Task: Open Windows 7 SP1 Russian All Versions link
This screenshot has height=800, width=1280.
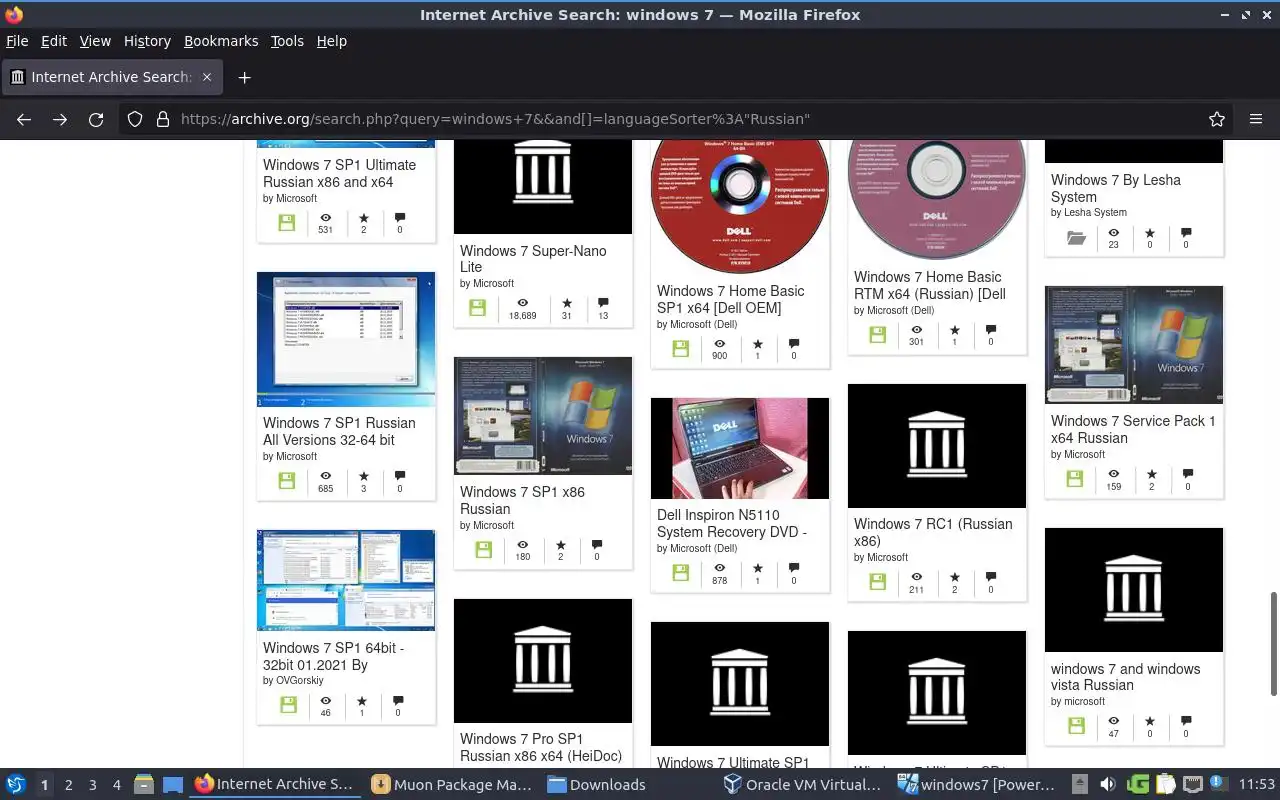Action: tap(339, 431)
